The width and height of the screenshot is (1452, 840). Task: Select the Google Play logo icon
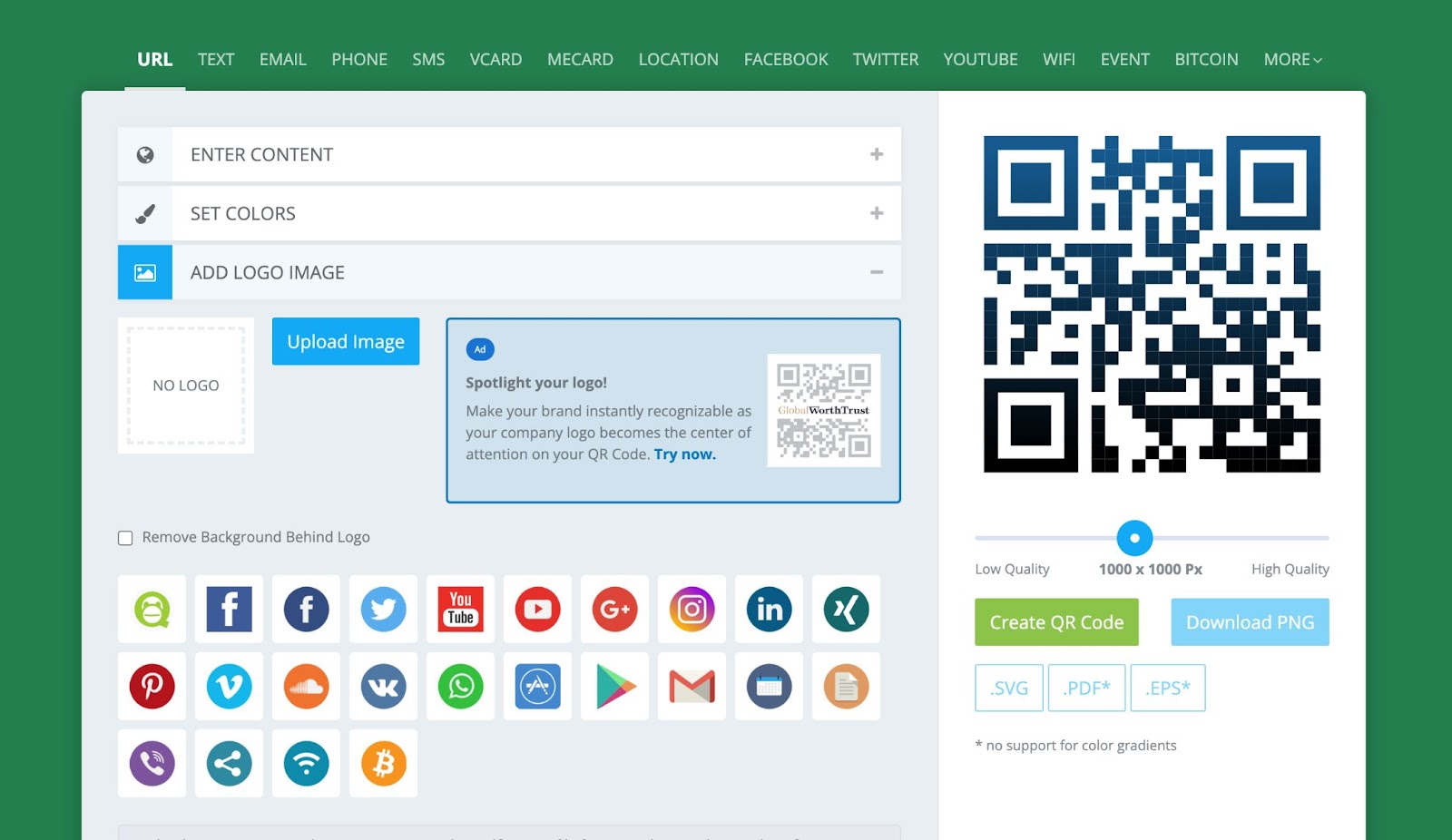[614, 687]
